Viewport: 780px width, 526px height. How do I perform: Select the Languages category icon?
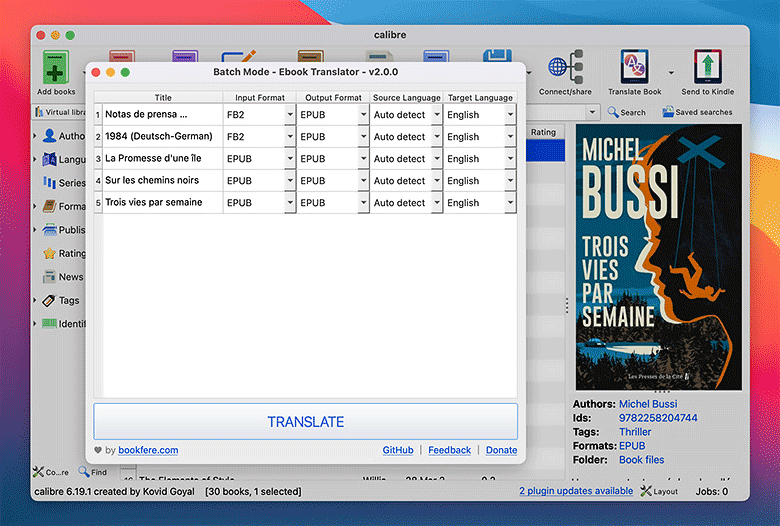coord(49,159)
